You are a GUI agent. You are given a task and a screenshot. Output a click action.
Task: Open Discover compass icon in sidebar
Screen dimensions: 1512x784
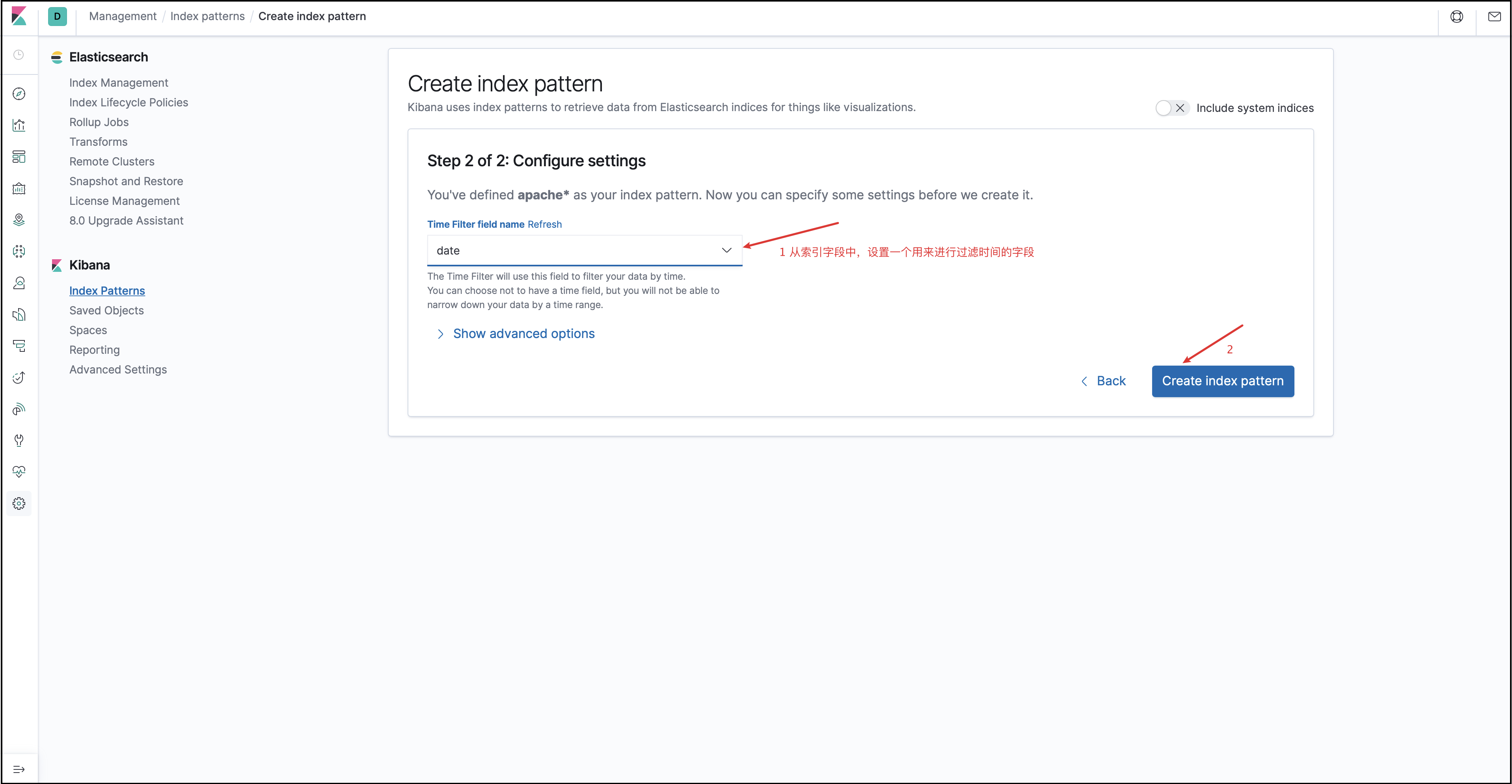pos(19,94)
